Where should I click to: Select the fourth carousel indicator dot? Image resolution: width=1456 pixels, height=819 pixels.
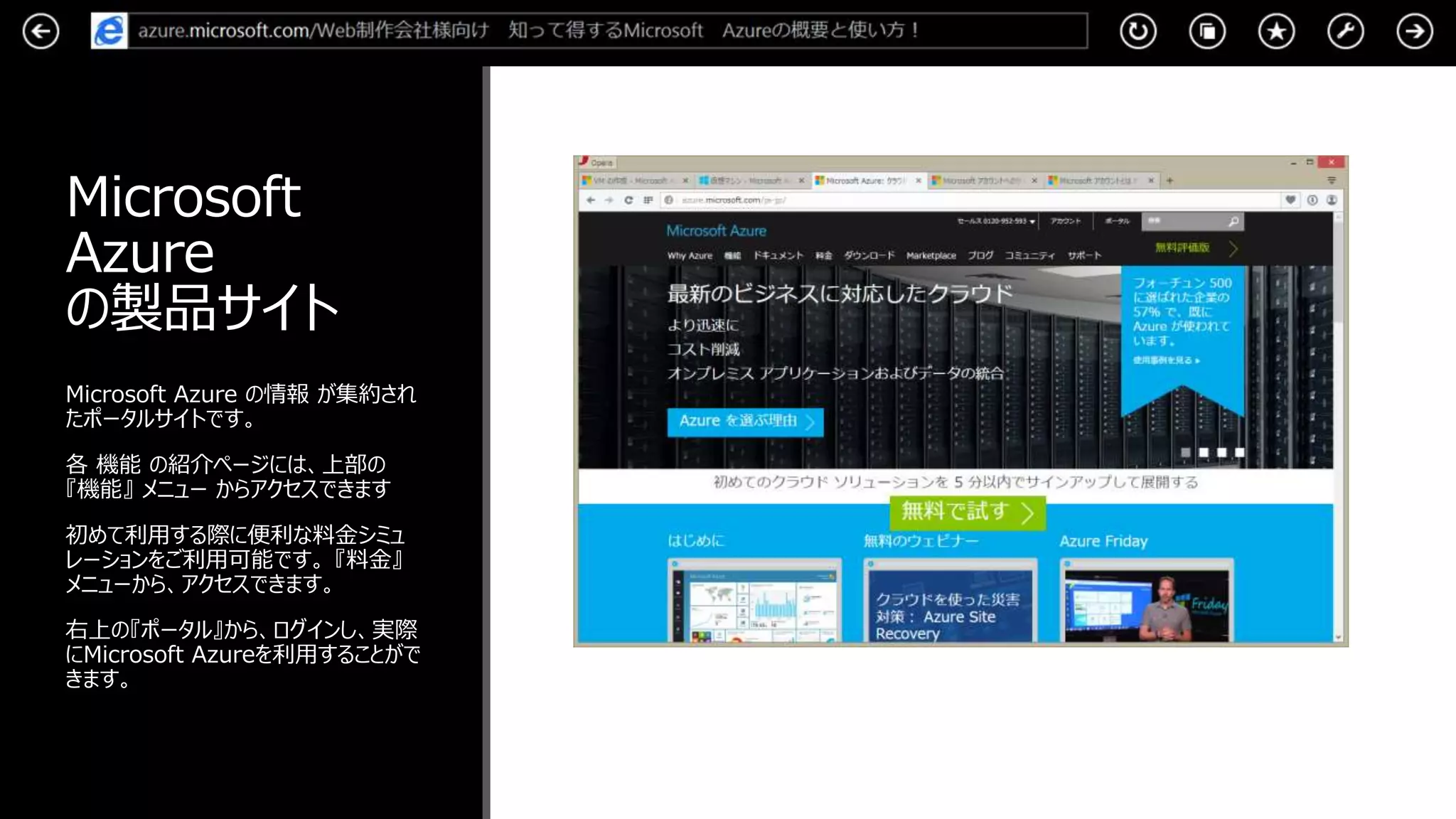point(1240,452)
